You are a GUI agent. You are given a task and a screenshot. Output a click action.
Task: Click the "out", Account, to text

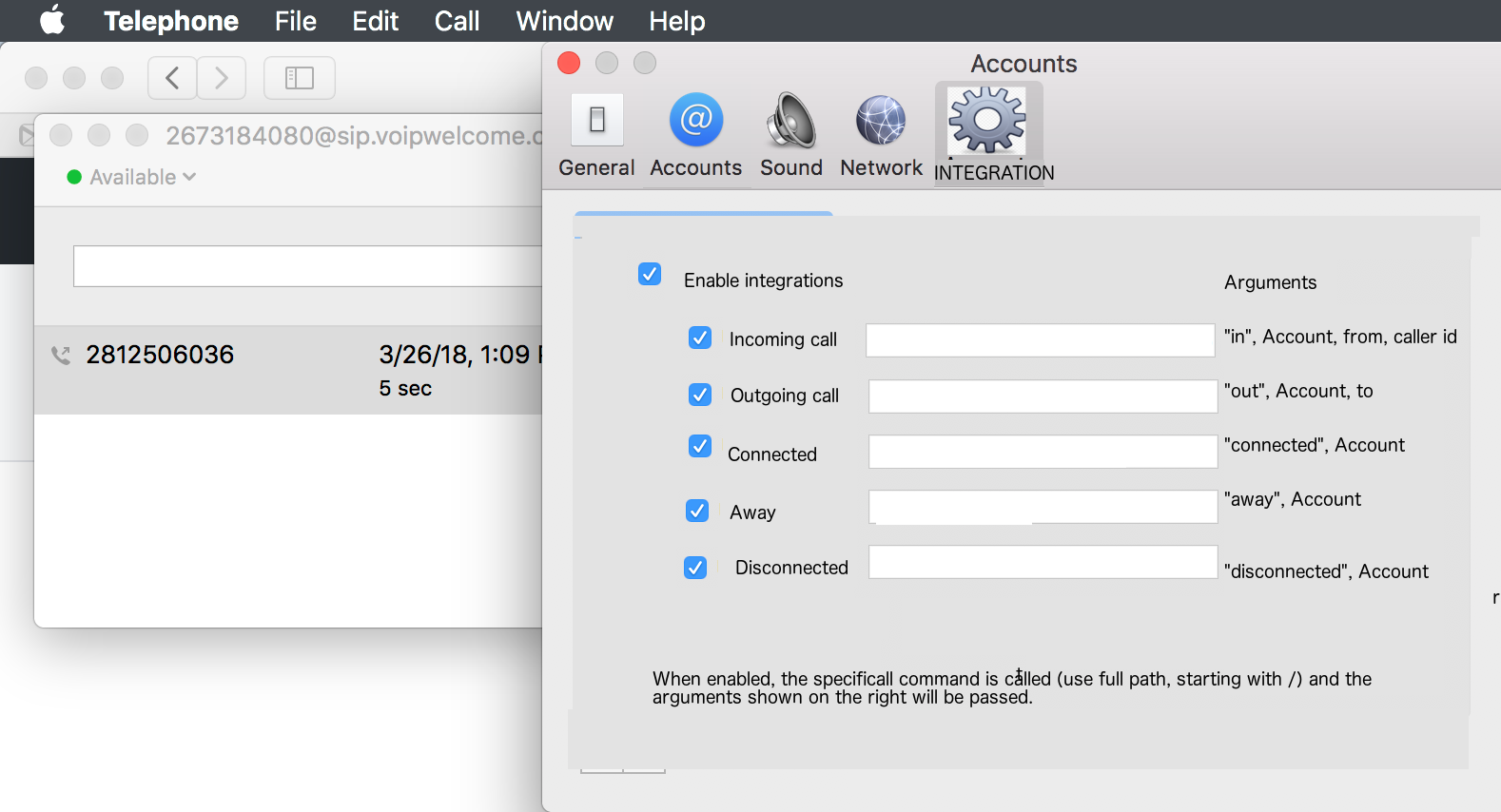(1298, 391)
